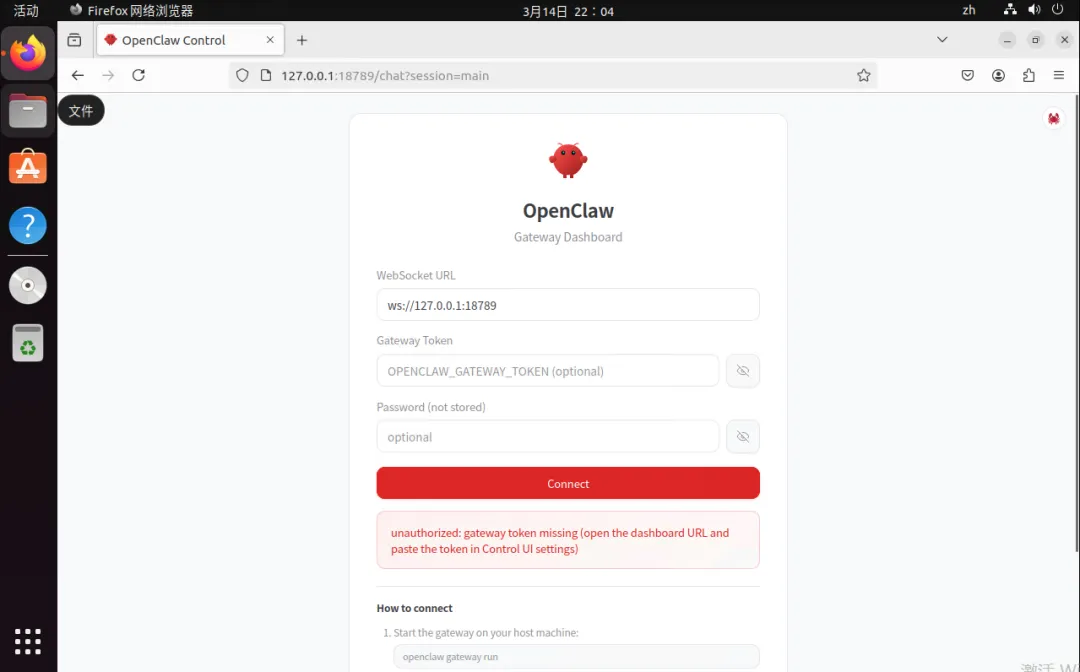This screenshot has width=1080, height=672.
Task: Open Firefox from the Ubuntu dock
Action: (x=28, y=53)
